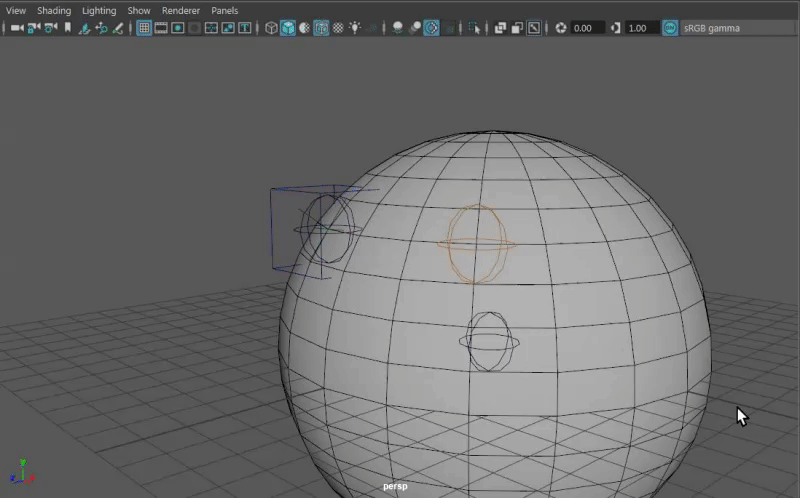The height and width of the screenshot is (498, 800).
Task: Toggle the Depth of Field icon
Action: point(449,28)
